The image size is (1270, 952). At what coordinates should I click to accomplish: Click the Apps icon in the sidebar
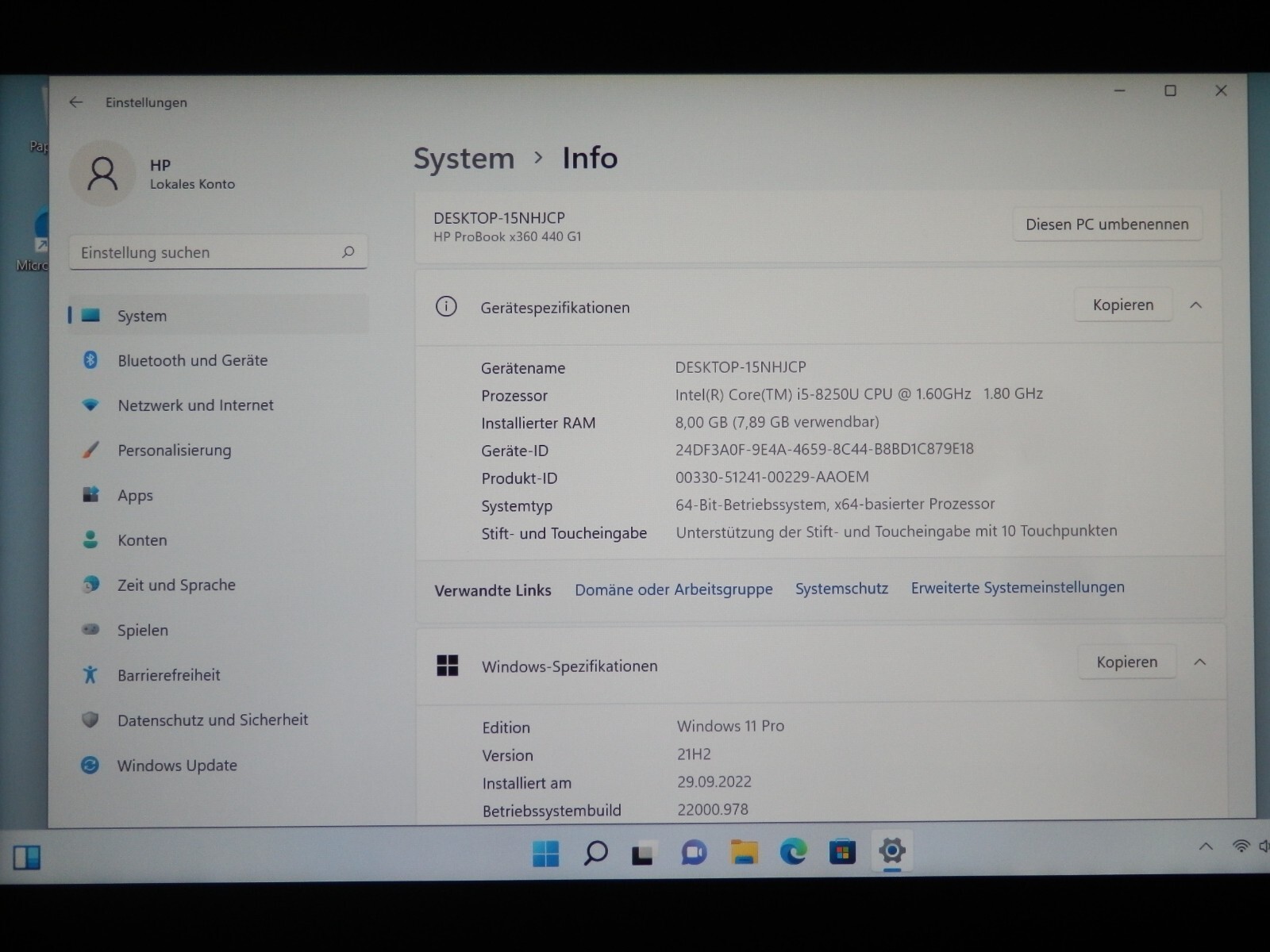click(90, 495)
